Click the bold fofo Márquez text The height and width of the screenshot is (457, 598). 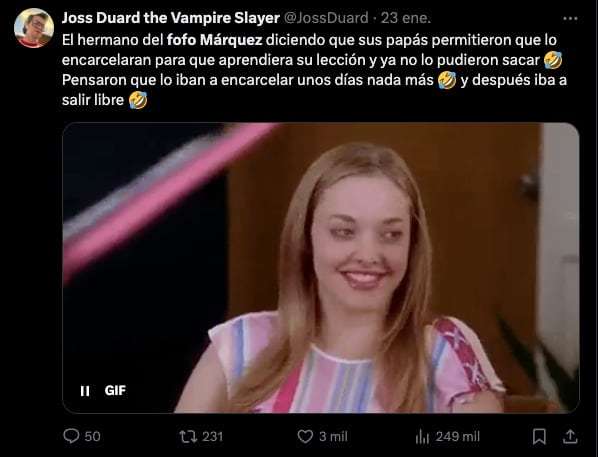[x=215, y=40]
